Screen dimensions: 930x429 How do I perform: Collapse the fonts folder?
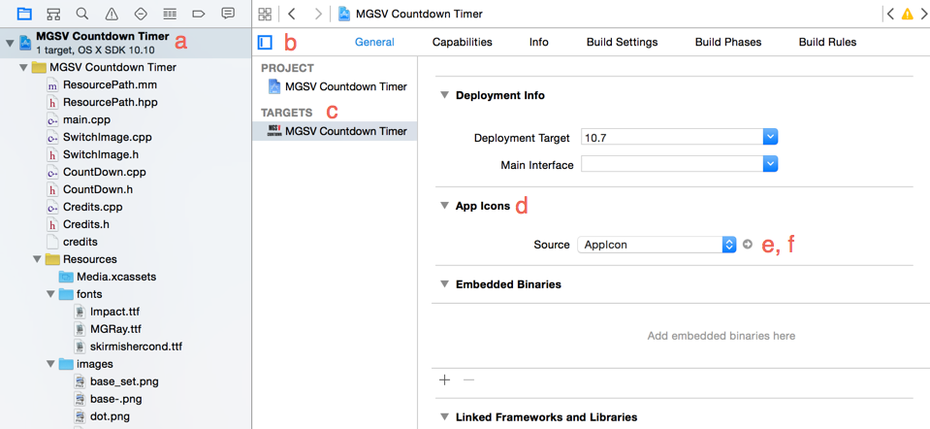51,294
